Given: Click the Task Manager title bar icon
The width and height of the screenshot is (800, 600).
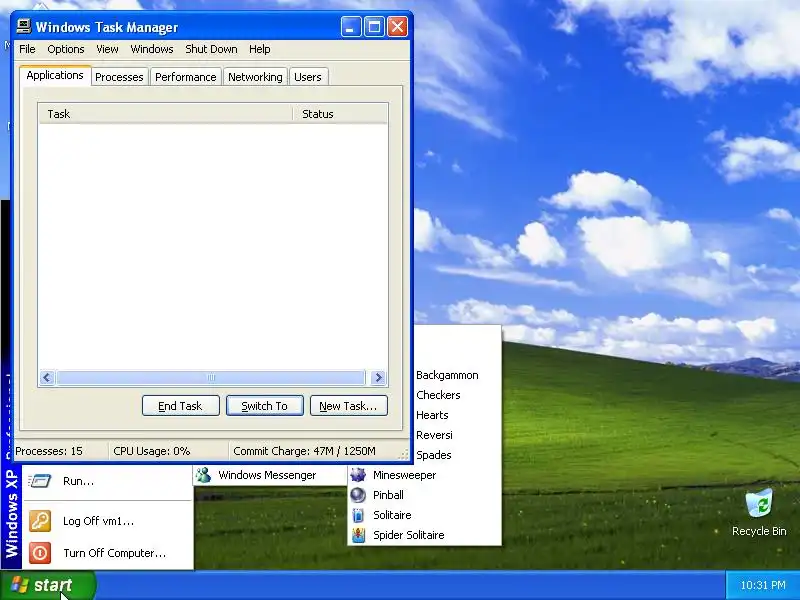Looking at the screenshot, I should (23, 26).
